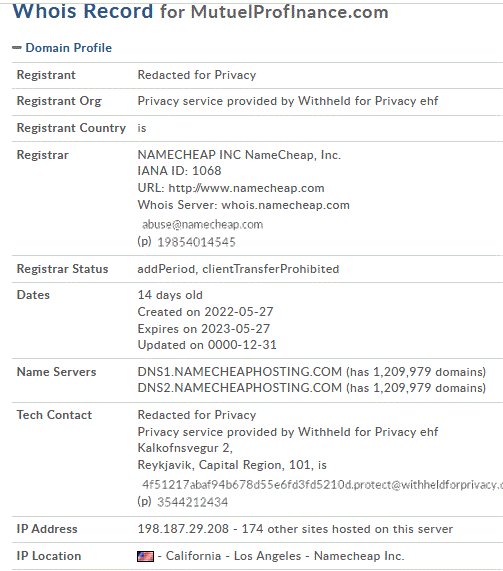Click Tech Contact 'Redacted for Privacy' line
This screenshot has width=503, height=571.
[x=197, y=415]
